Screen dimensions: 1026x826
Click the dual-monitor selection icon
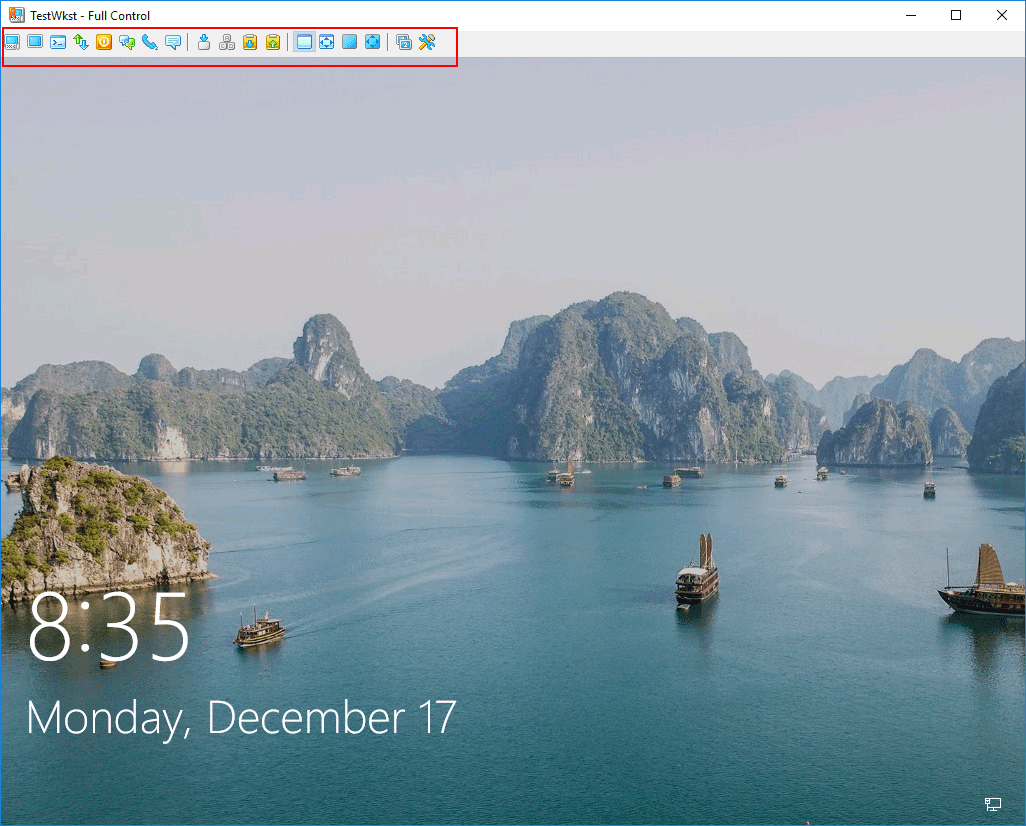404,42
